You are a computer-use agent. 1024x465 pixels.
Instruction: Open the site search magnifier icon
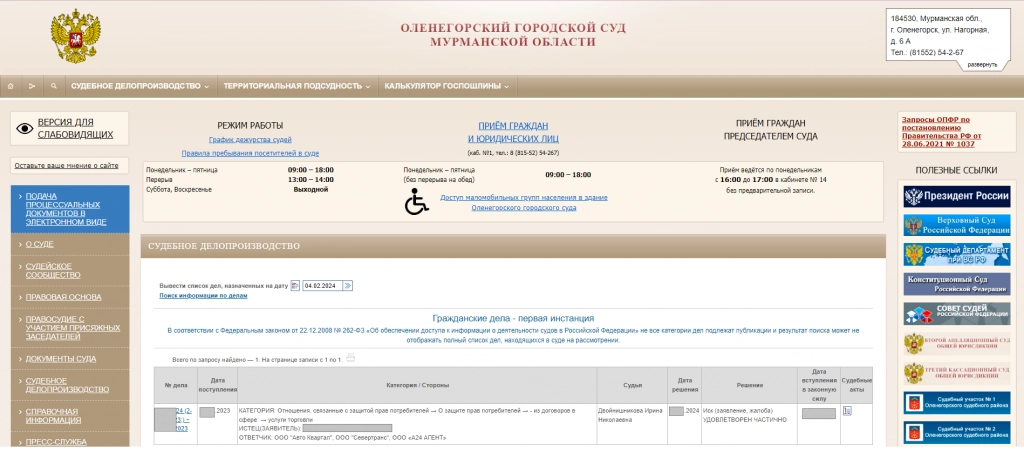click(x=54, y=86)
